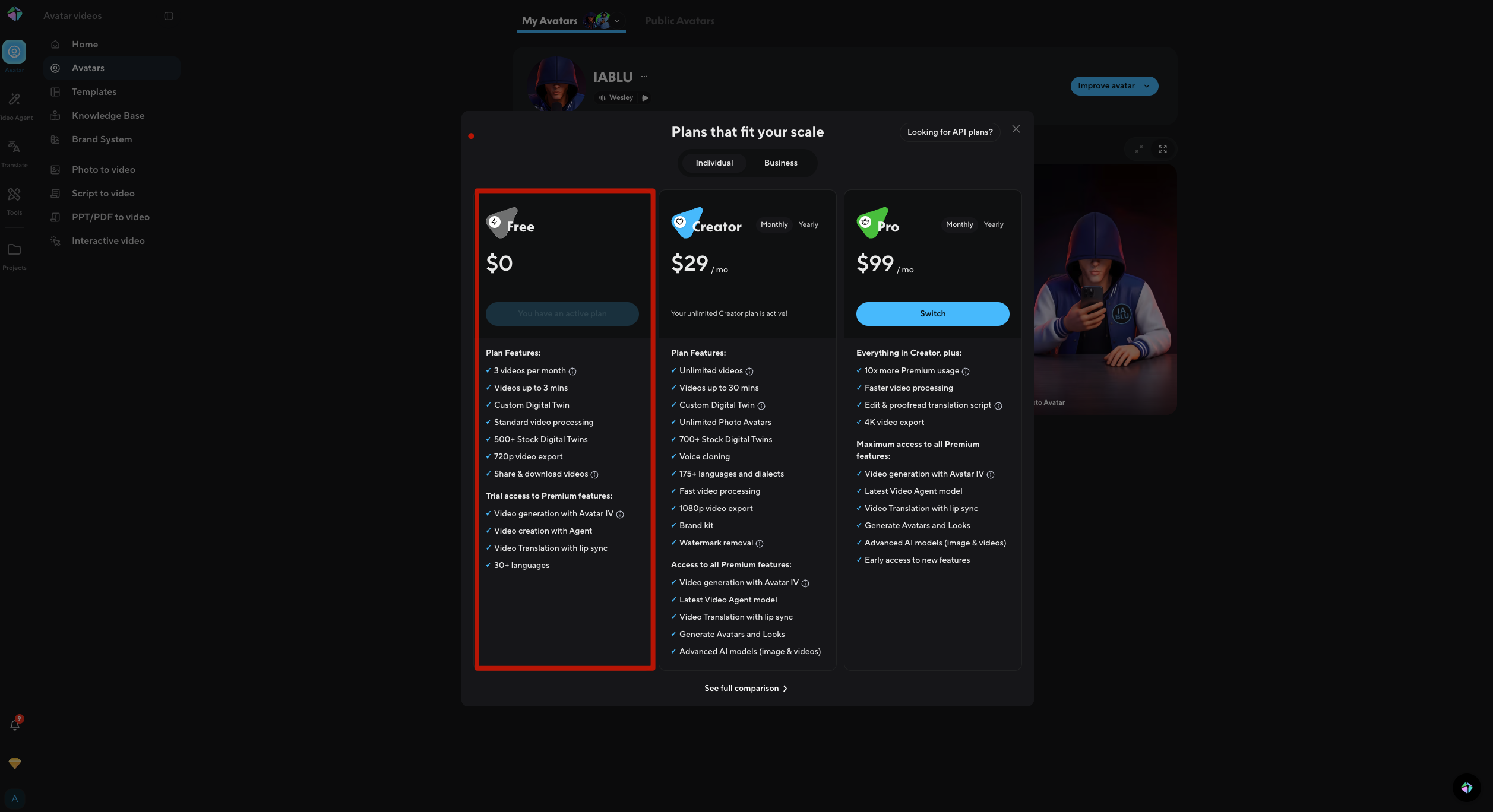Viewport: 1493px width, 812px height.
Task: Open the Templates menu item
Action: [94, 92]
